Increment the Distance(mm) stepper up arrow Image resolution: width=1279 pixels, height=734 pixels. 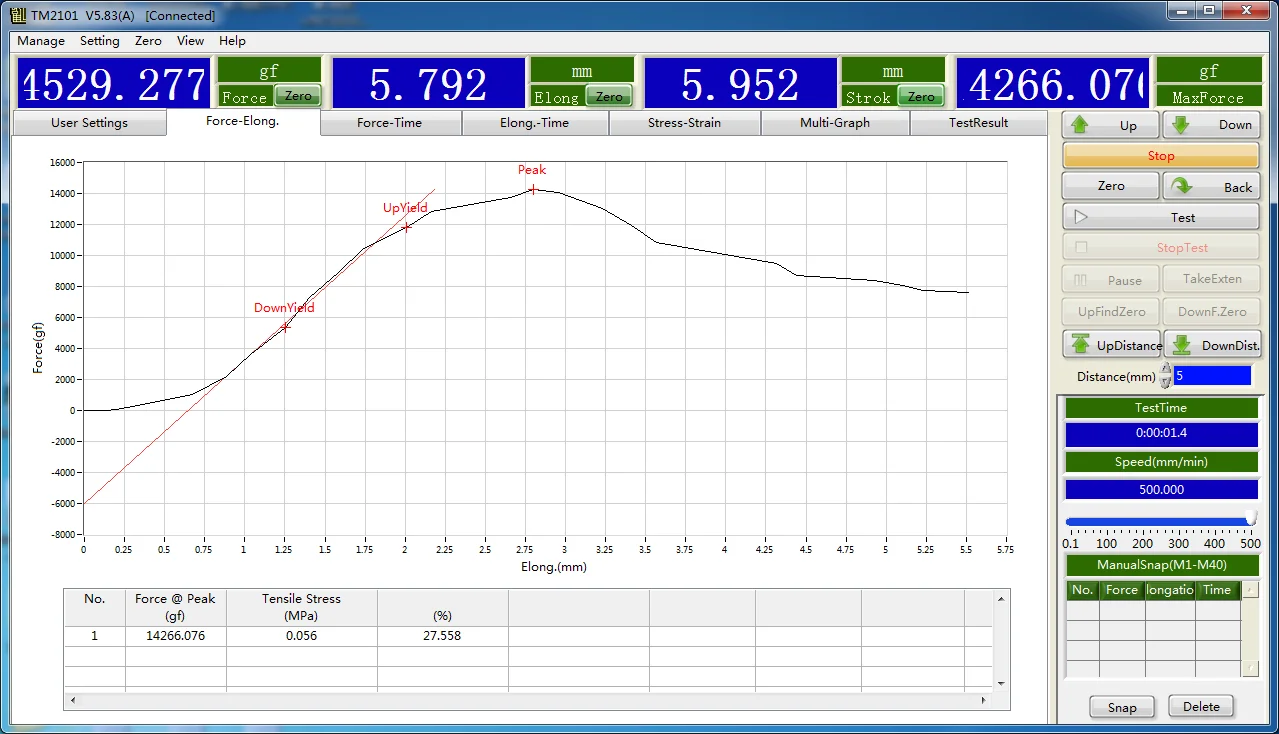click(1166, 370)
